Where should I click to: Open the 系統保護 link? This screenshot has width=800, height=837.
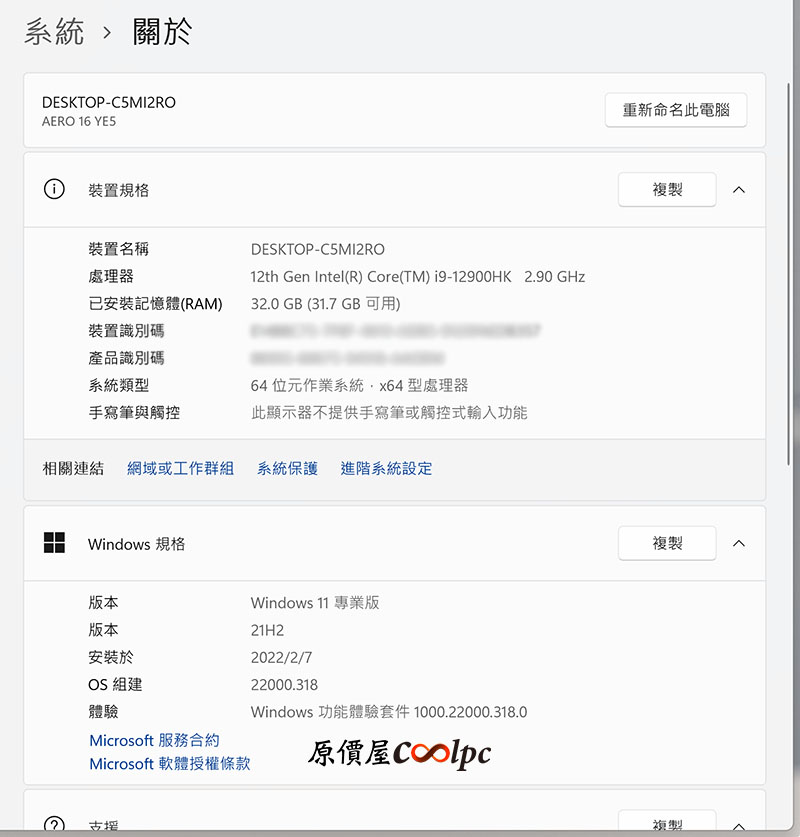[288, 469]
